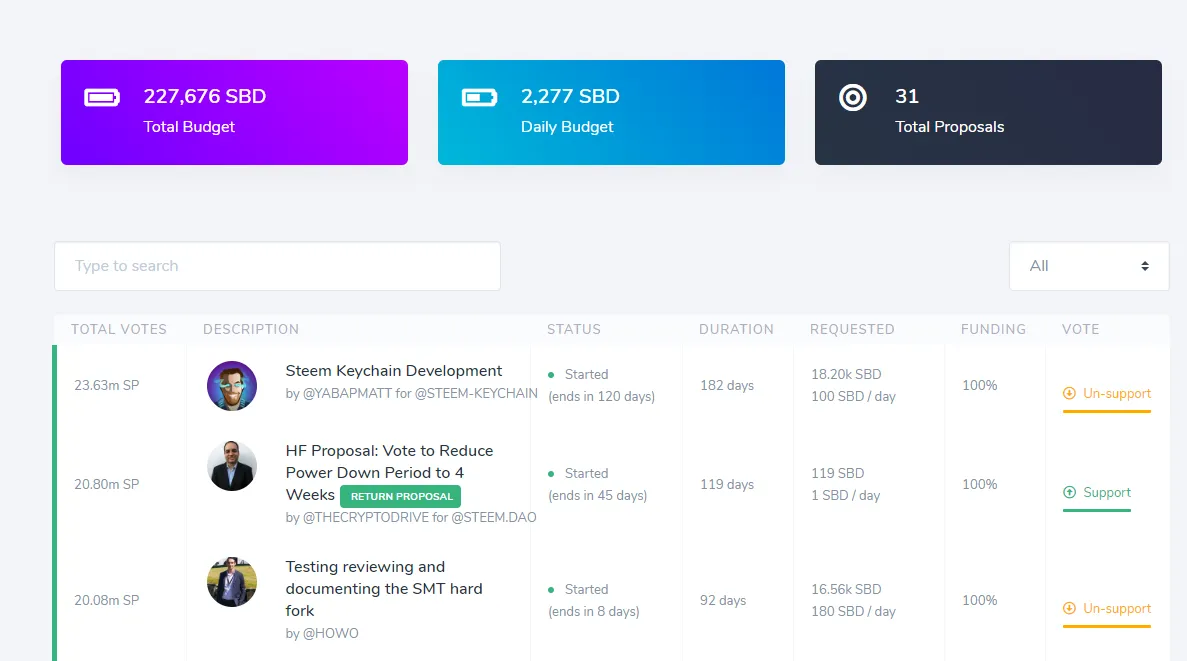
Task: Click the 100% funding value for Steem Keychain
Action: (x=980, y=385)
